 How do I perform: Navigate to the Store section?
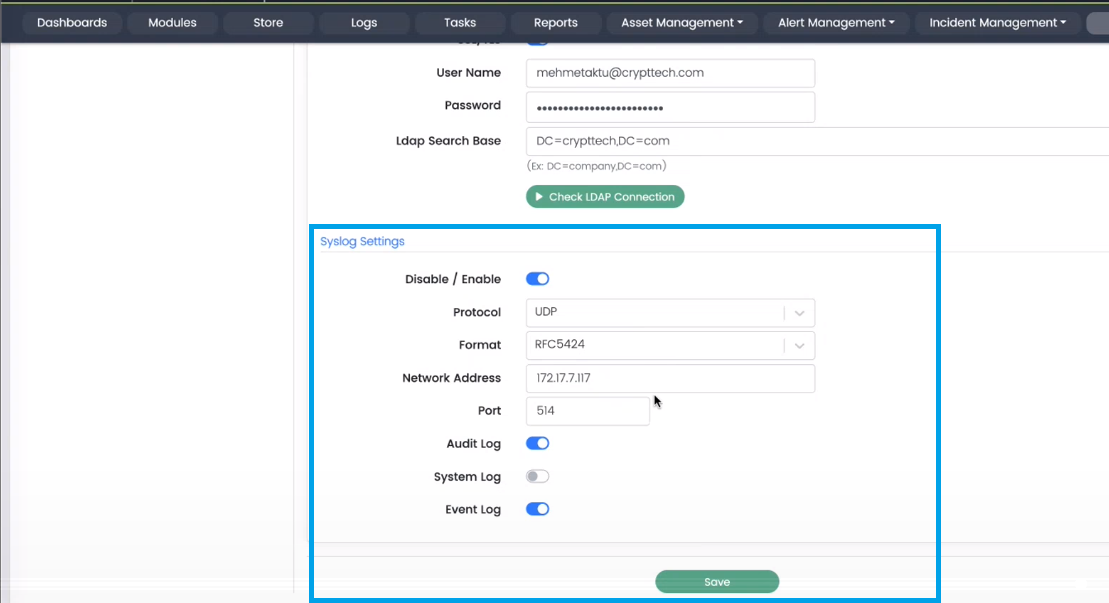coord(268,22)
